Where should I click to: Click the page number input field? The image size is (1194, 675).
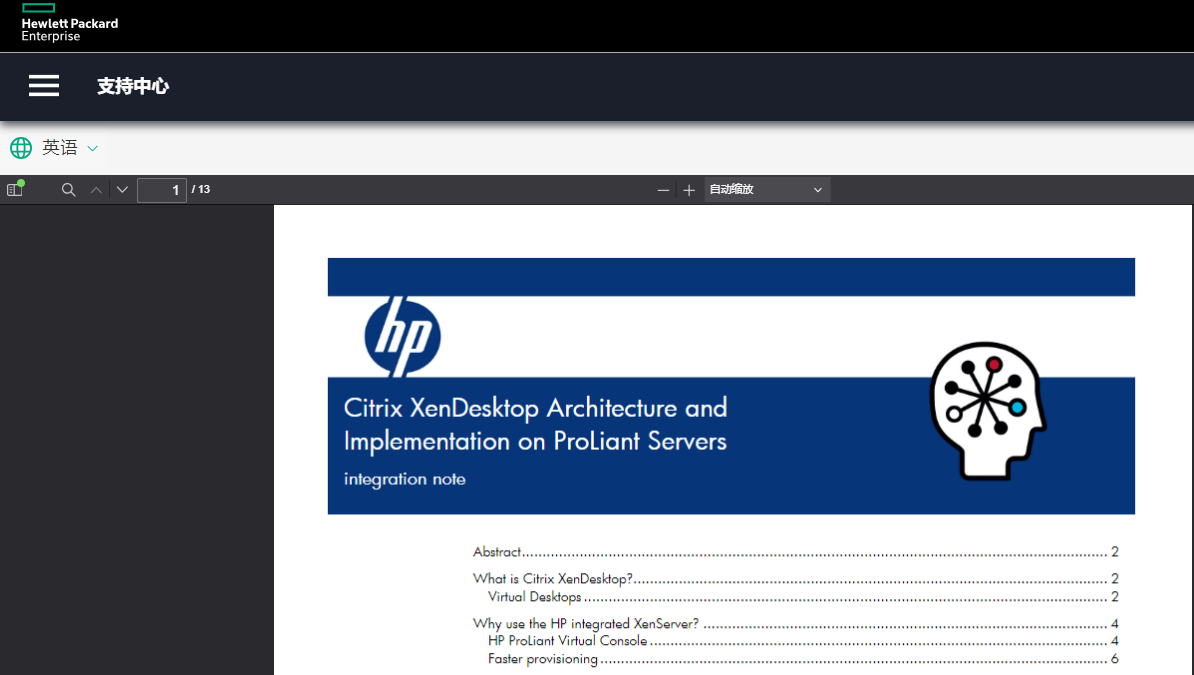tap(161, 190)
